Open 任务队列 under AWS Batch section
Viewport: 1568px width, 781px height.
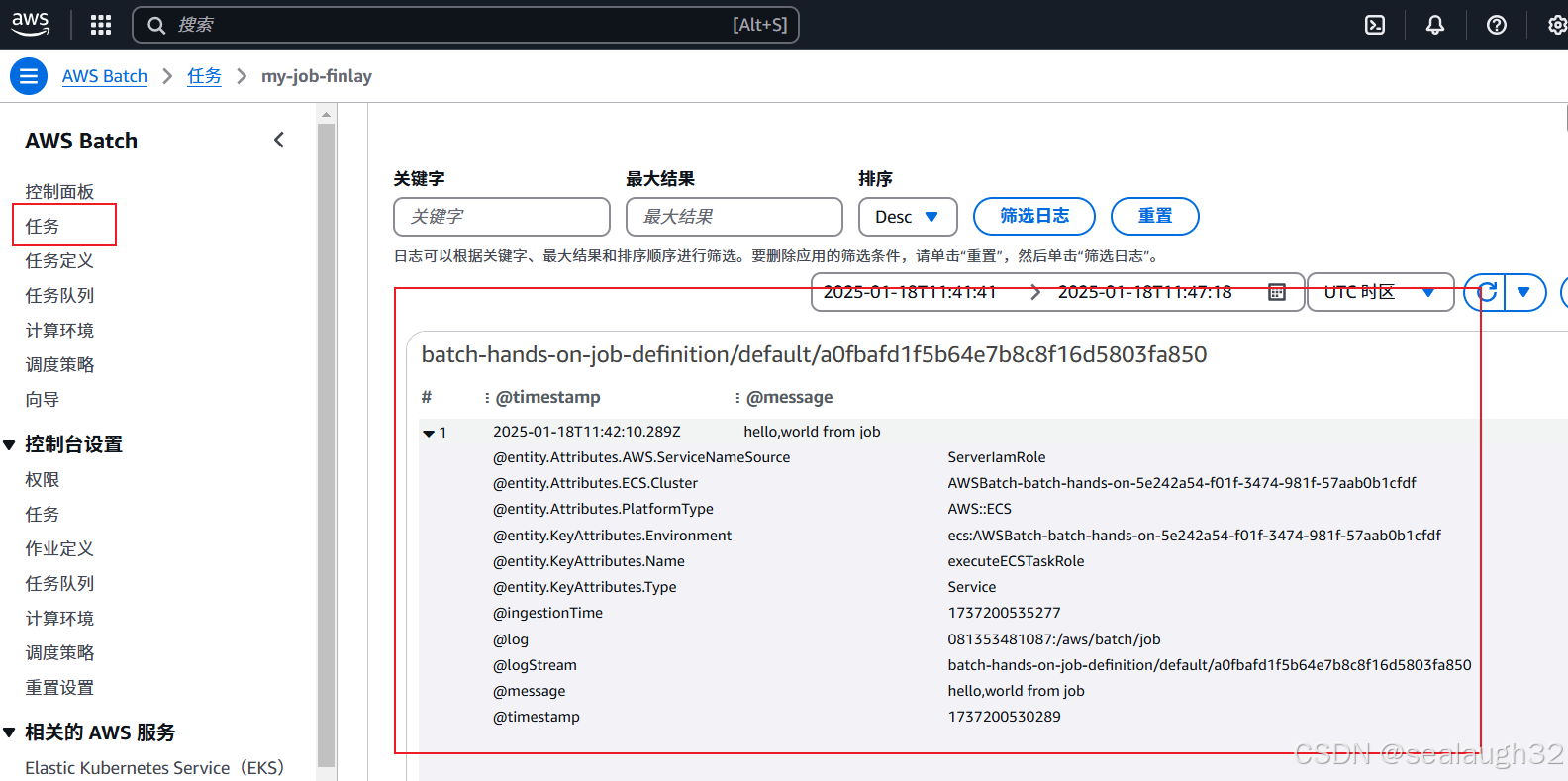pyautogui.click(x=59, y=295)
